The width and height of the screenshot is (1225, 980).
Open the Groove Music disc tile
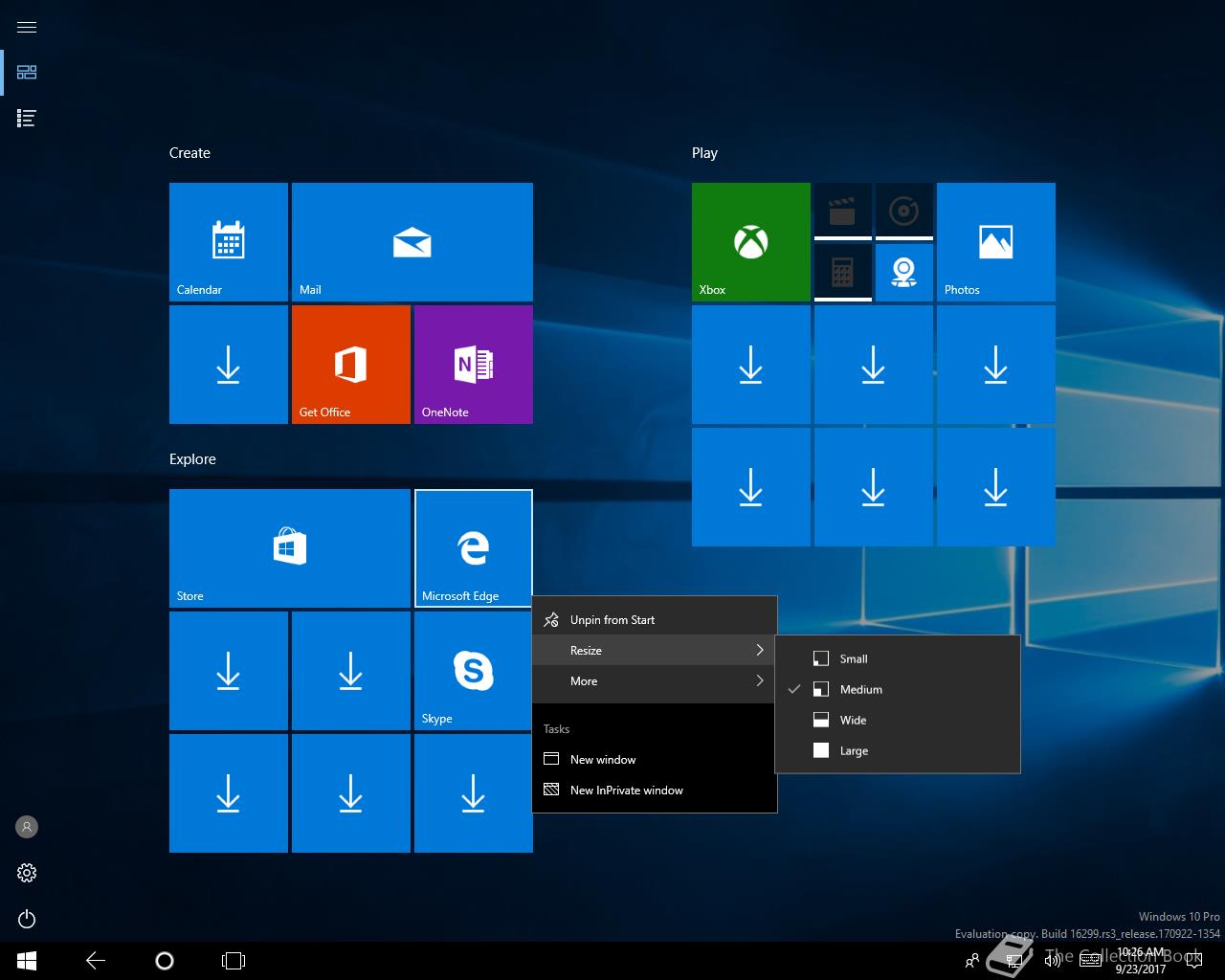904,212
